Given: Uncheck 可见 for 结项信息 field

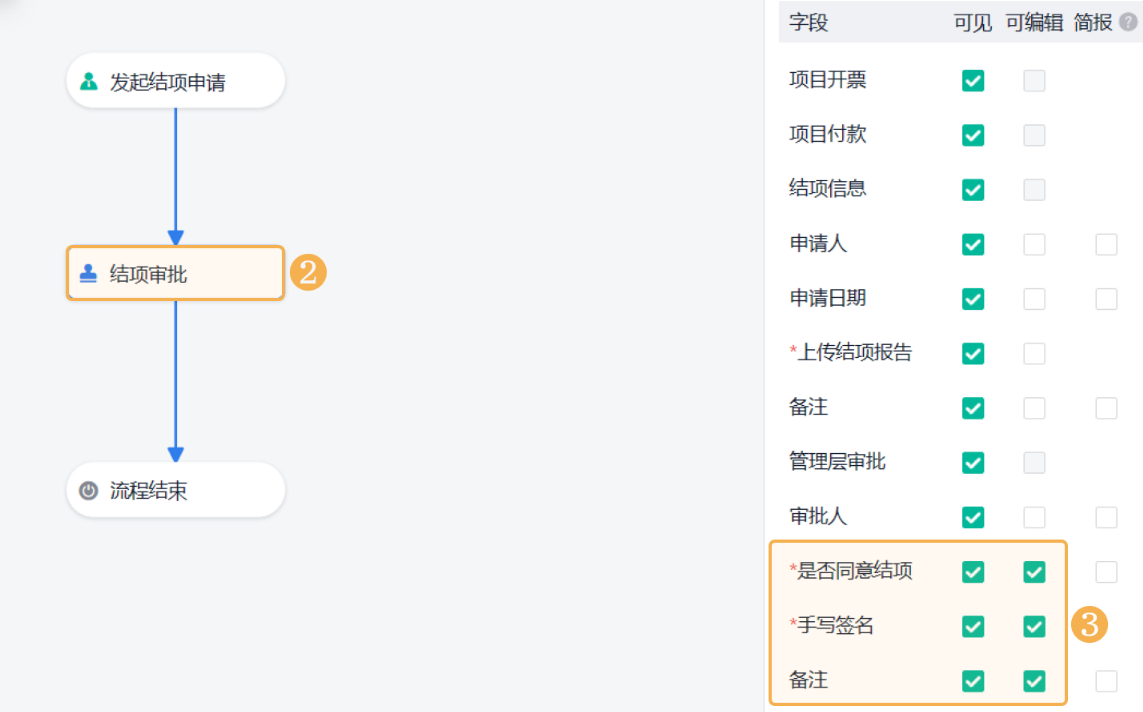Looking at the screenshot, I should pyautogui.click(x=973, y=190).
